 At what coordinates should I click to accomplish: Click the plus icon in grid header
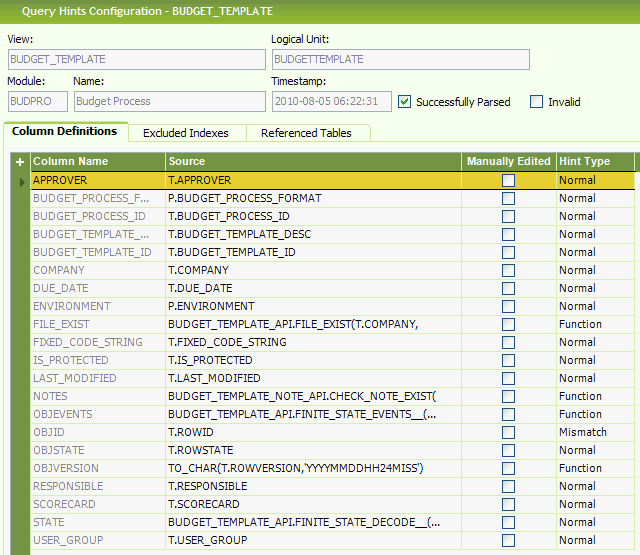pyautogui.click(x=20, y=162)
